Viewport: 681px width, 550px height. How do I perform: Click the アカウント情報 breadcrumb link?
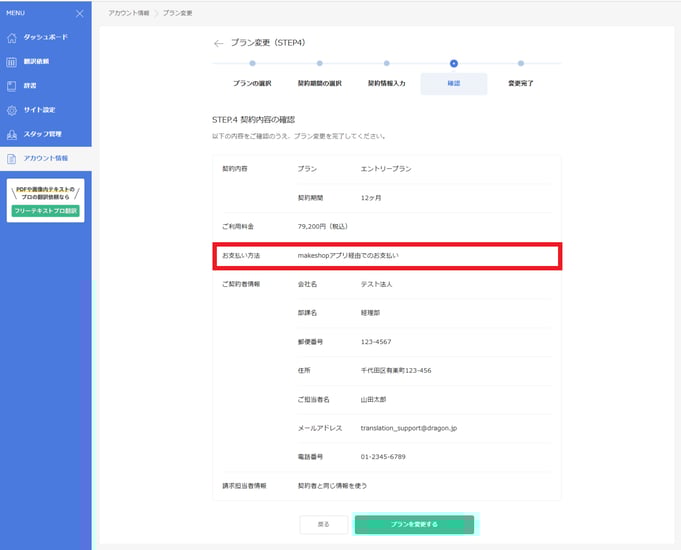click(129, 12)
